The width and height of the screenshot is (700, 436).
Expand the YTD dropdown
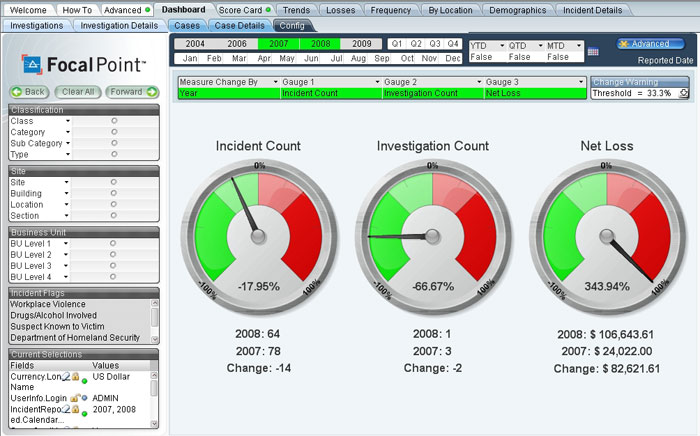pos(500,46)
